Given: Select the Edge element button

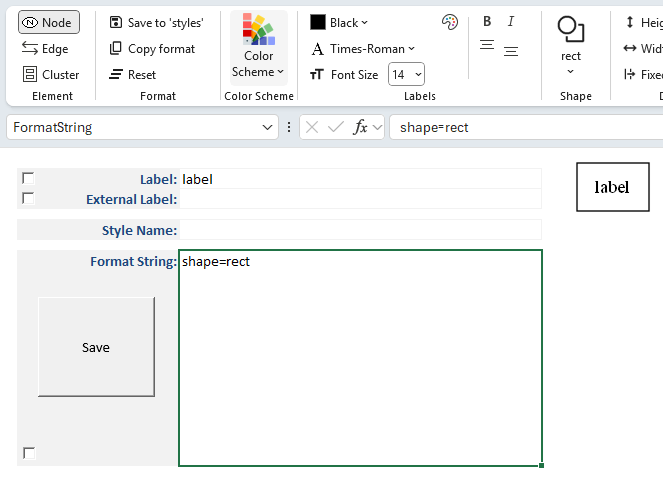Looking at the screenshot, I should 46,48.
